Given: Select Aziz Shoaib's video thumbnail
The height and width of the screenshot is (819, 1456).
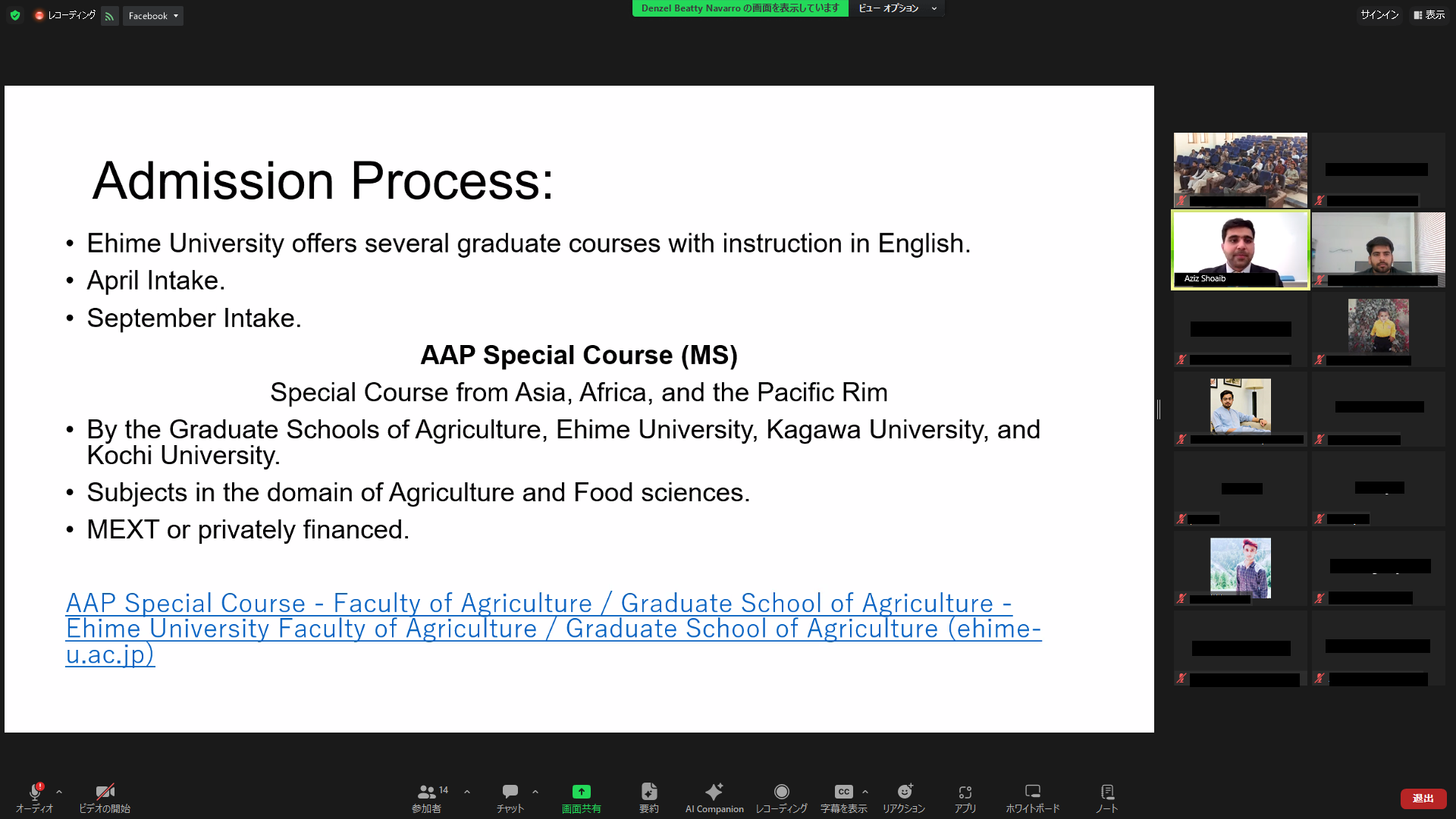Looking at the screenshot, I should (x=1240, y=250).
